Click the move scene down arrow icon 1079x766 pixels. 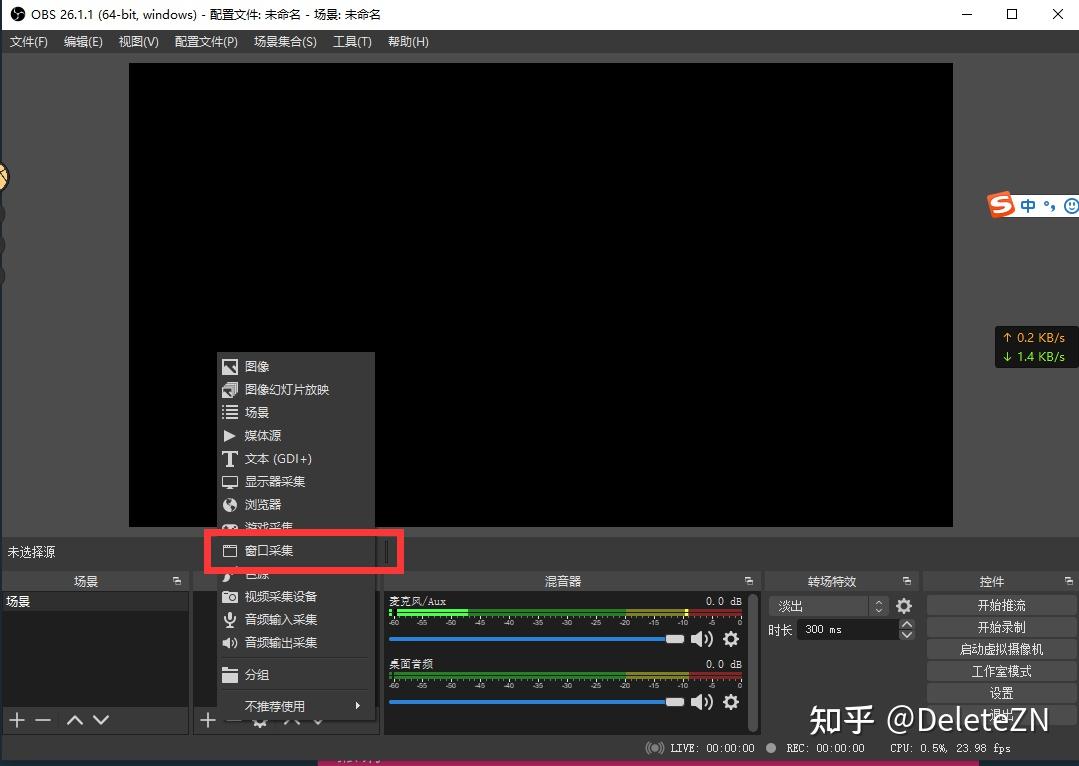coord(99,720)
